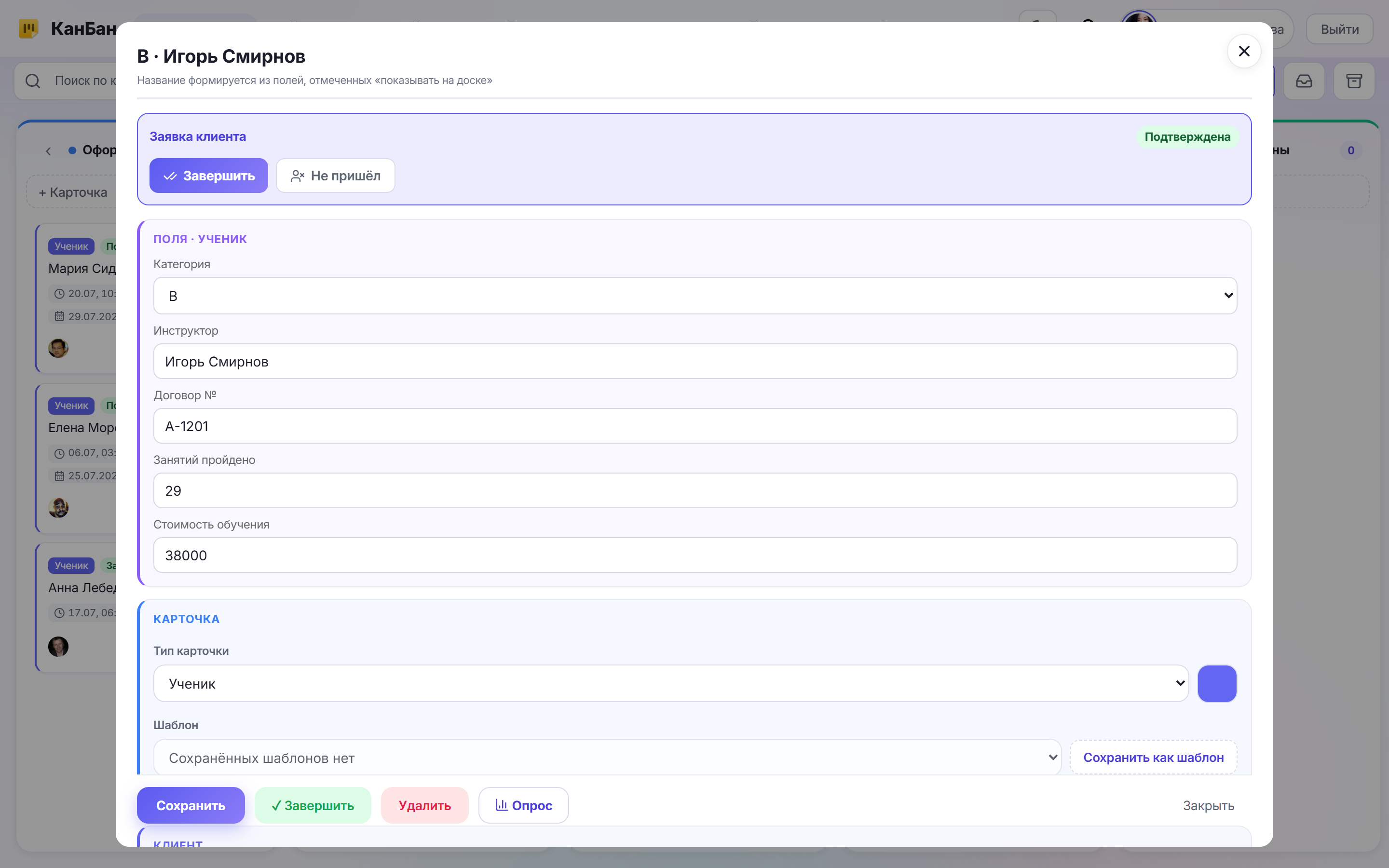Open the Тип карточки dropdown
The image size is (1389, 868).
point(671,683)
